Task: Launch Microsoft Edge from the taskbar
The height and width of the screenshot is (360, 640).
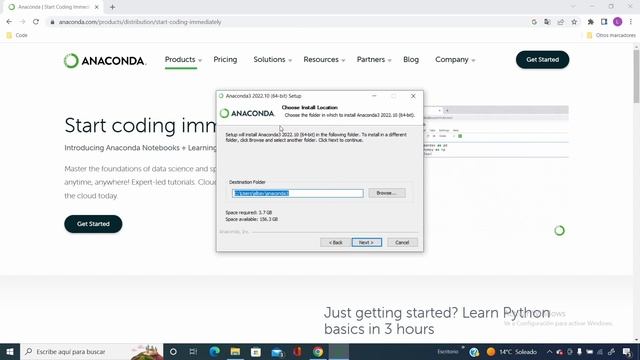Action: (x=214, y=351)
